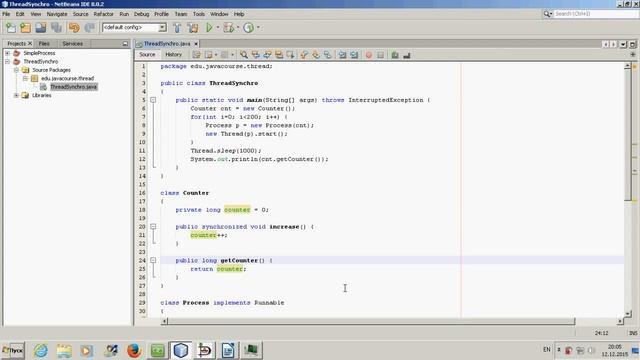The height and width of the screenshot is (360, 640).
Task: Expand the SimpleProcess project node
Action: [x=7, y=53]
